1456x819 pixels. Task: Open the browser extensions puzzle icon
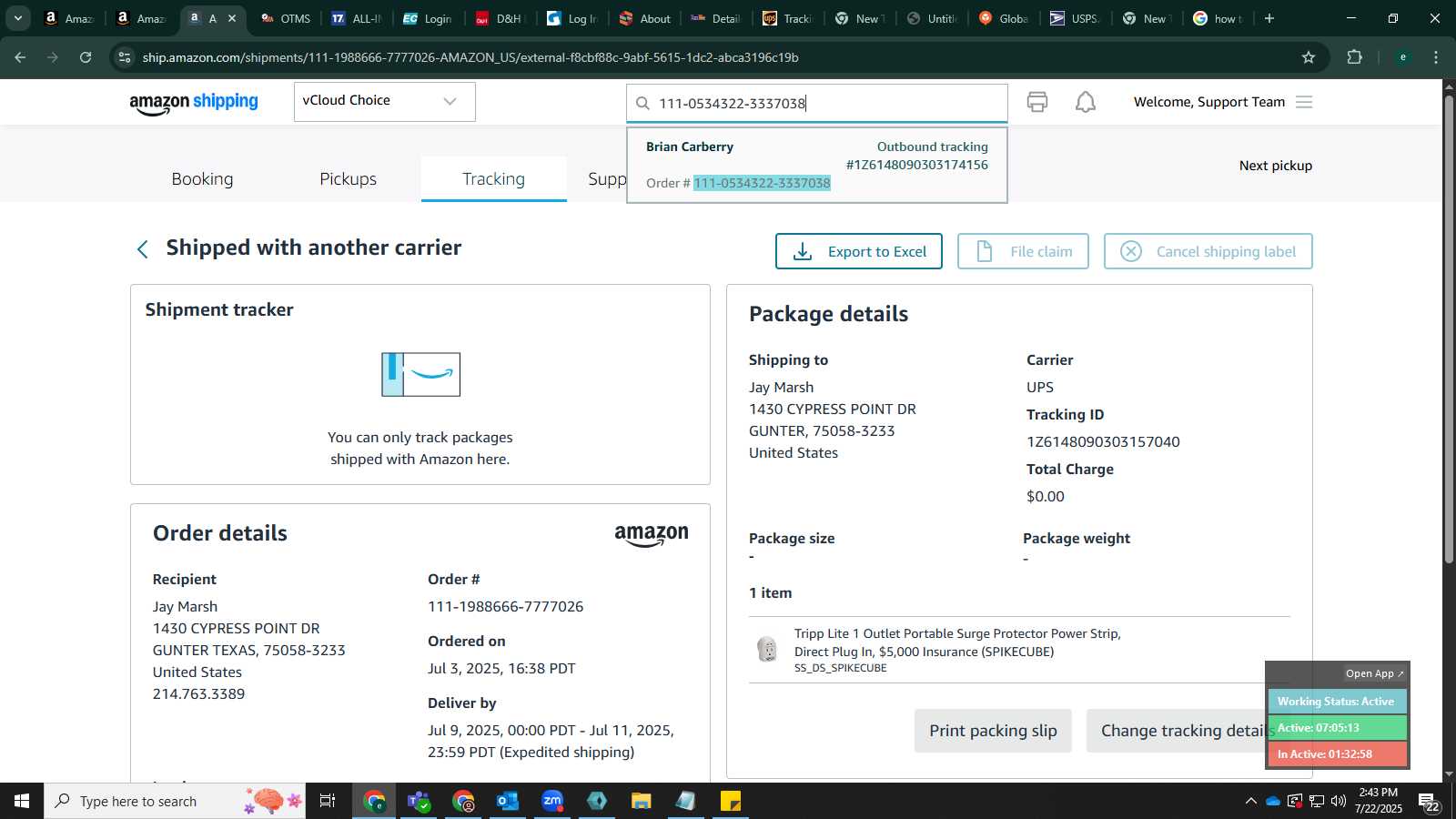(x=1354, y=57)
